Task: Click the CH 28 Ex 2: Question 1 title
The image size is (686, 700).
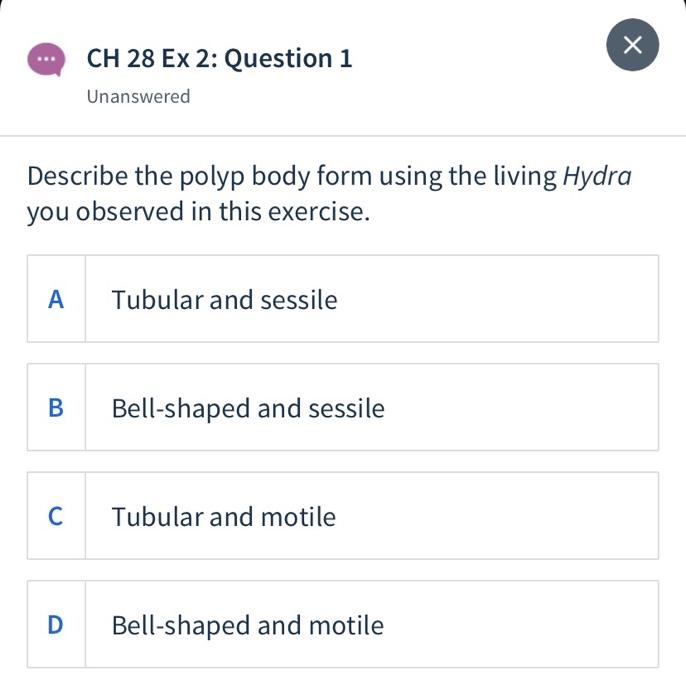Action: [x=219, y=58]
